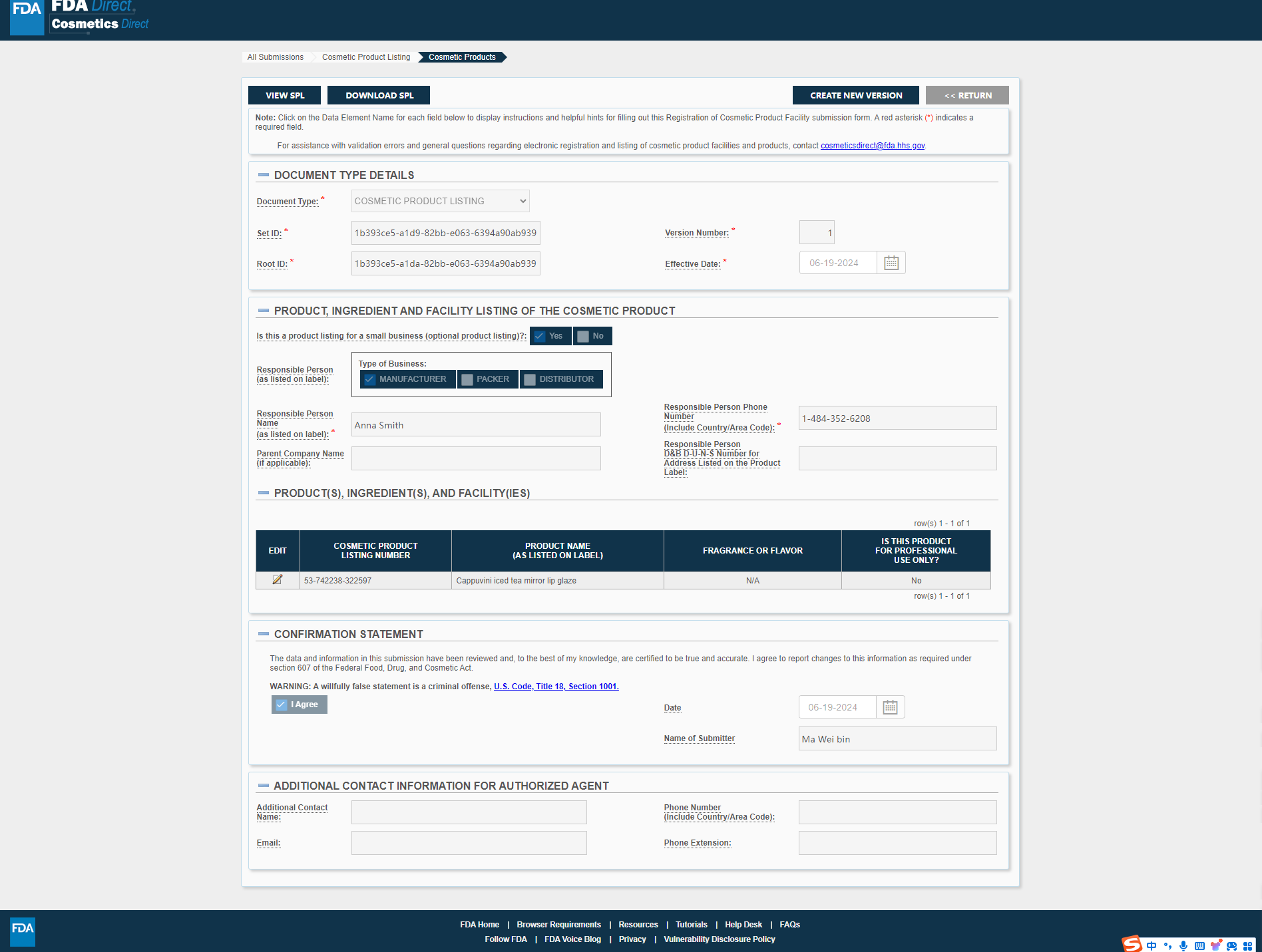Collapse the Confirmation Statement section

tap(264, 634)
